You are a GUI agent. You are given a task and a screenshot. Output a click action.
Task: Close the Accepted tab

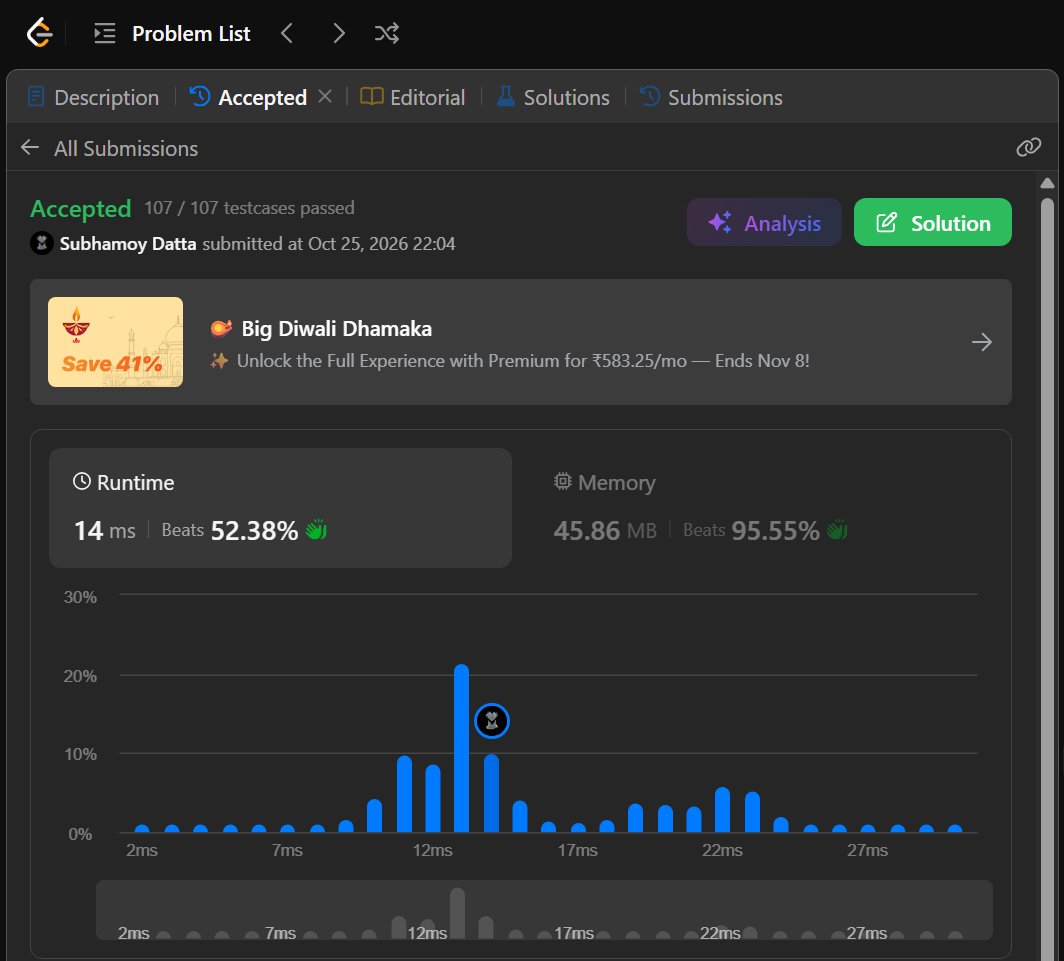(x=325, y=96)
